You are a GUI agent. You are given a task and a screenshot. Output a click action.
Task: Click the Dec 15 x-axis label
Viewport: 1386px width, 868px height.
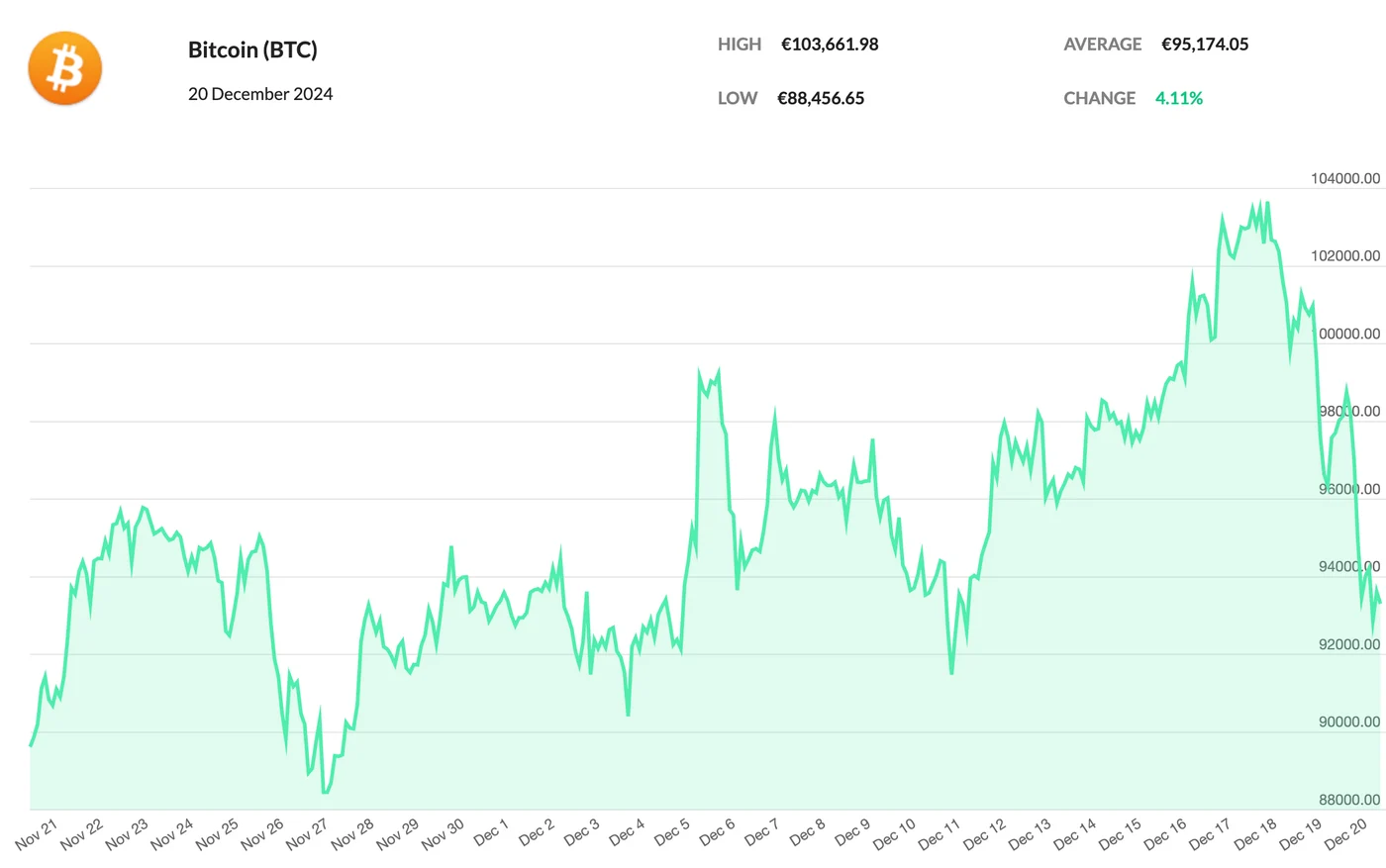(x=1121, y=834)
